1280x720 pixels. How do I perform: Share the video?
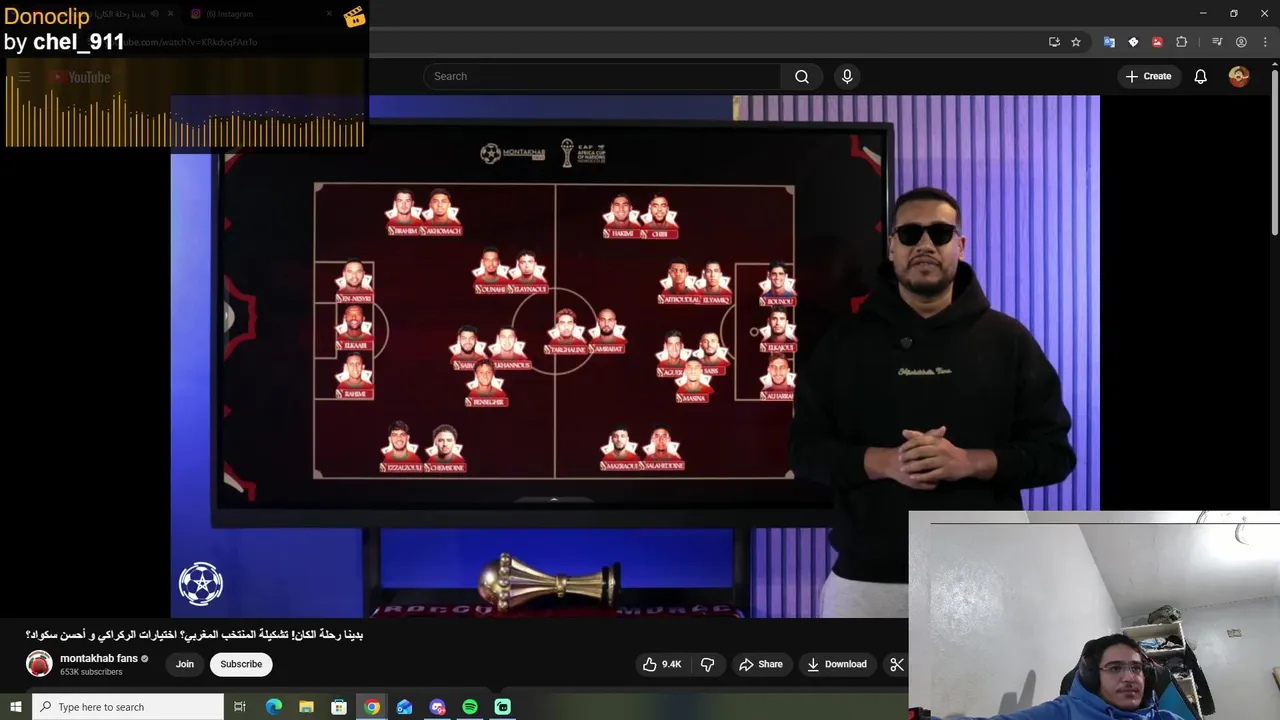(761, 664)
